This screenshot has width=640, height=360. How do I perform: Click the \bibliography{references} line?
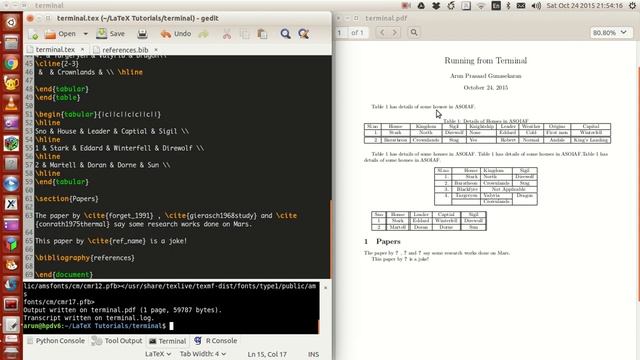pyautogui.click(x=85, y=258)
